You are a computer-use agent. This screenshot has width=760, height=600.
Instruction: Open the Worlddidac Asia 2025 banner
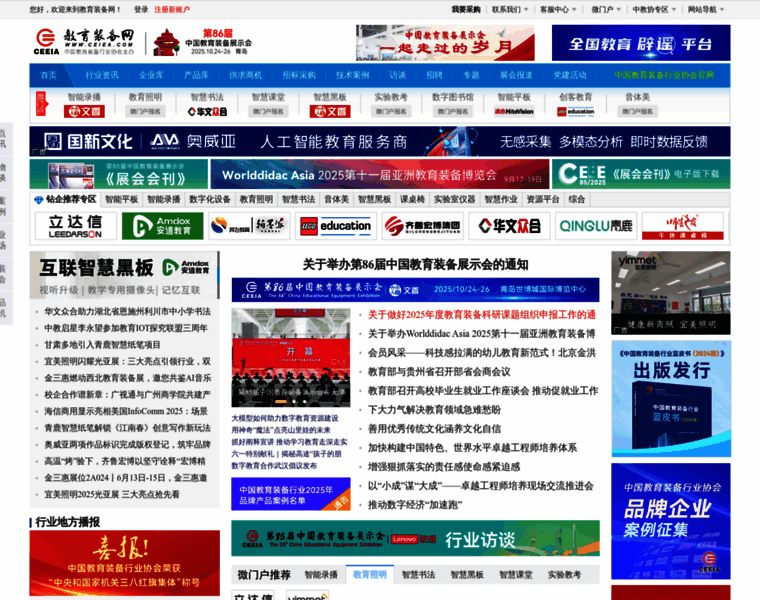(x=380, y=174)
